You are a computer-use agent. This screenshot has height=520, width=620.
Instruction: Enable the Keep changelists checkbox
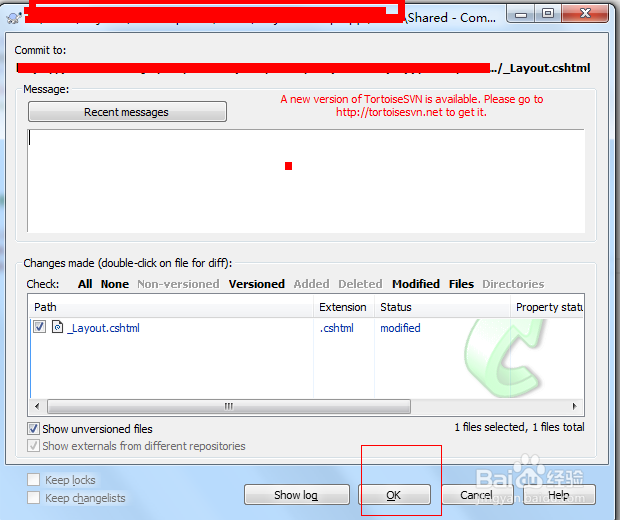[x=34, y=497]
